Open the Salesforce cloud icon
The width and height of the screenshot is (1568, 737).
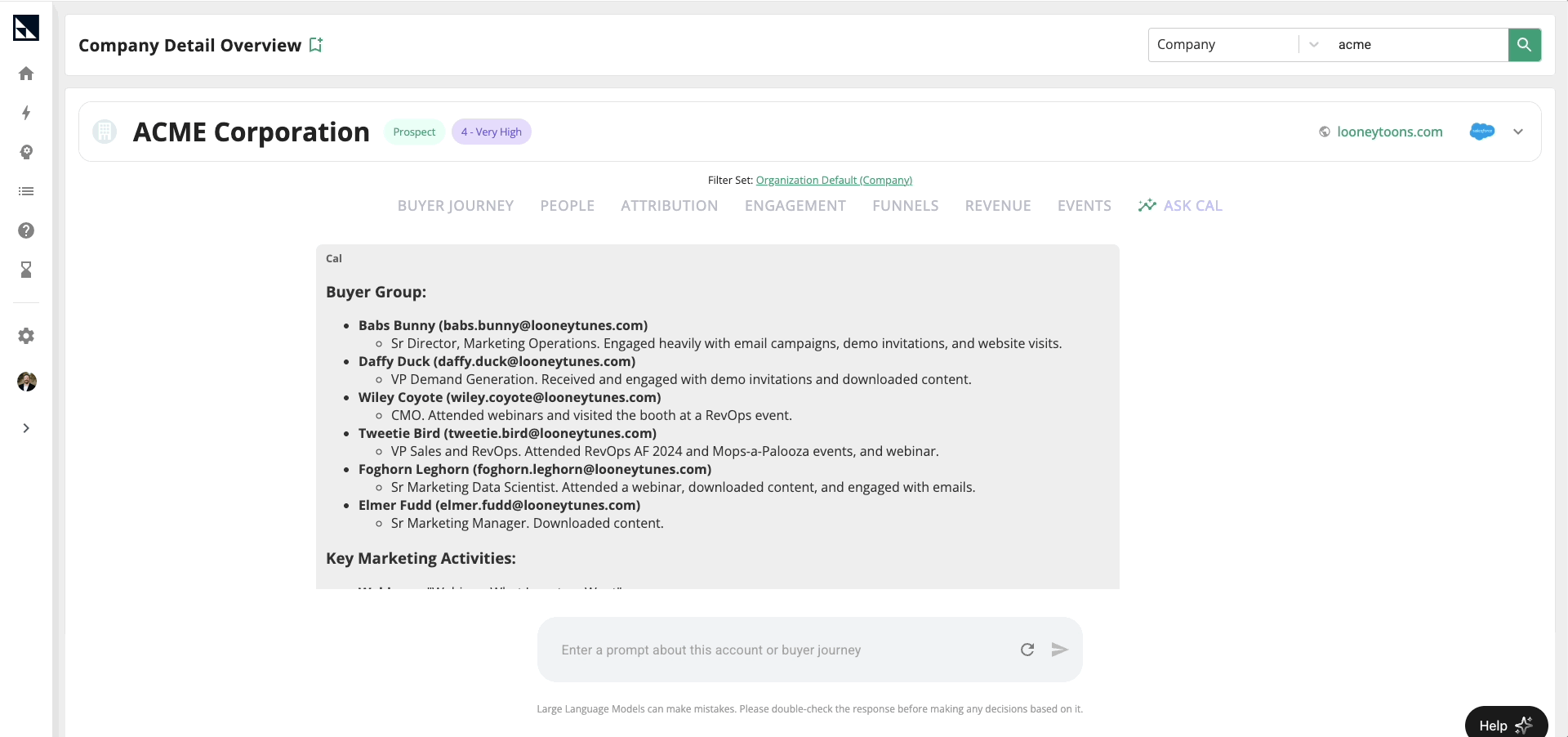(1481, 132)
